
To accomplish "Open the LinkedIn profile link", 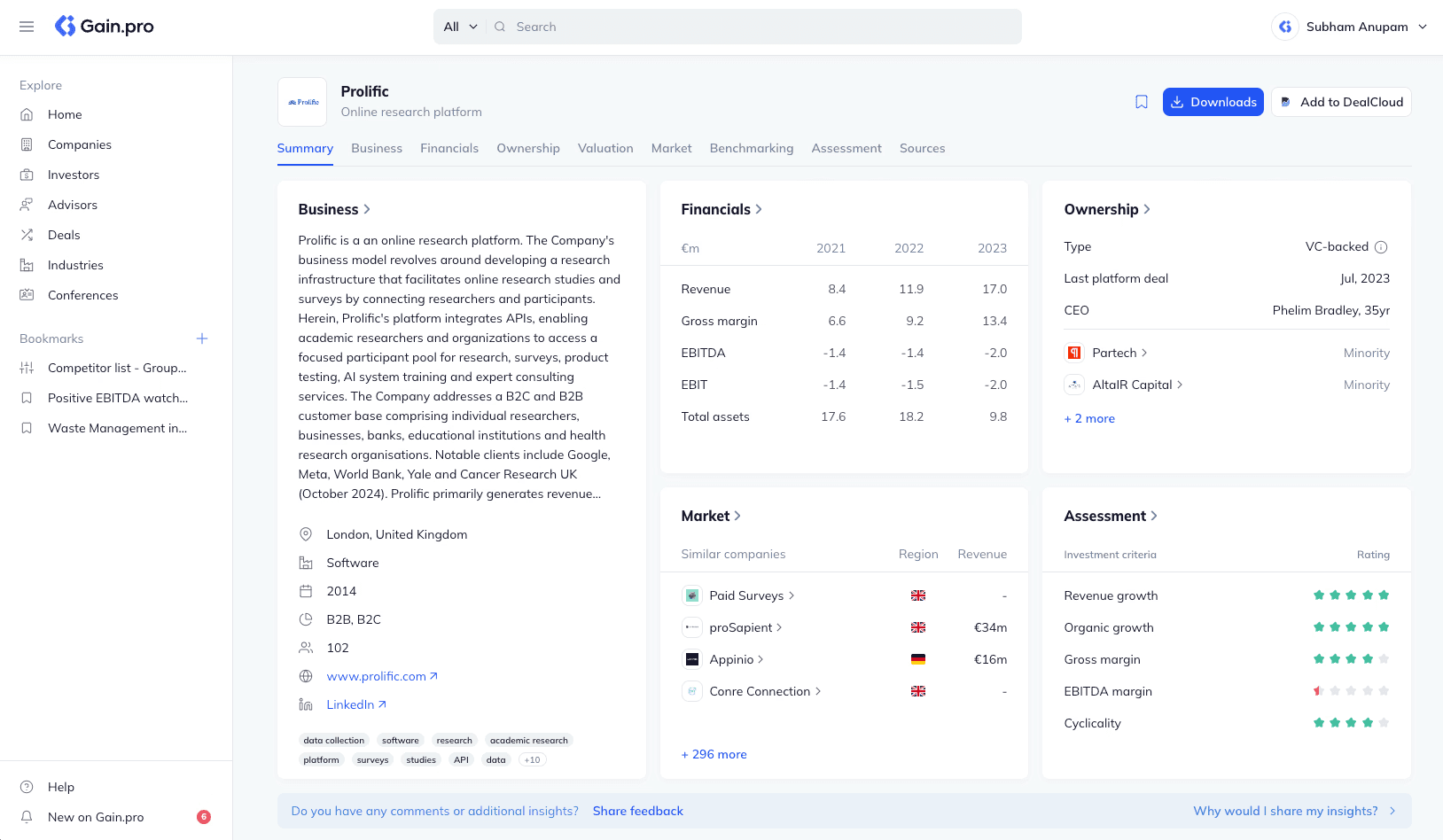I will 356,704.
